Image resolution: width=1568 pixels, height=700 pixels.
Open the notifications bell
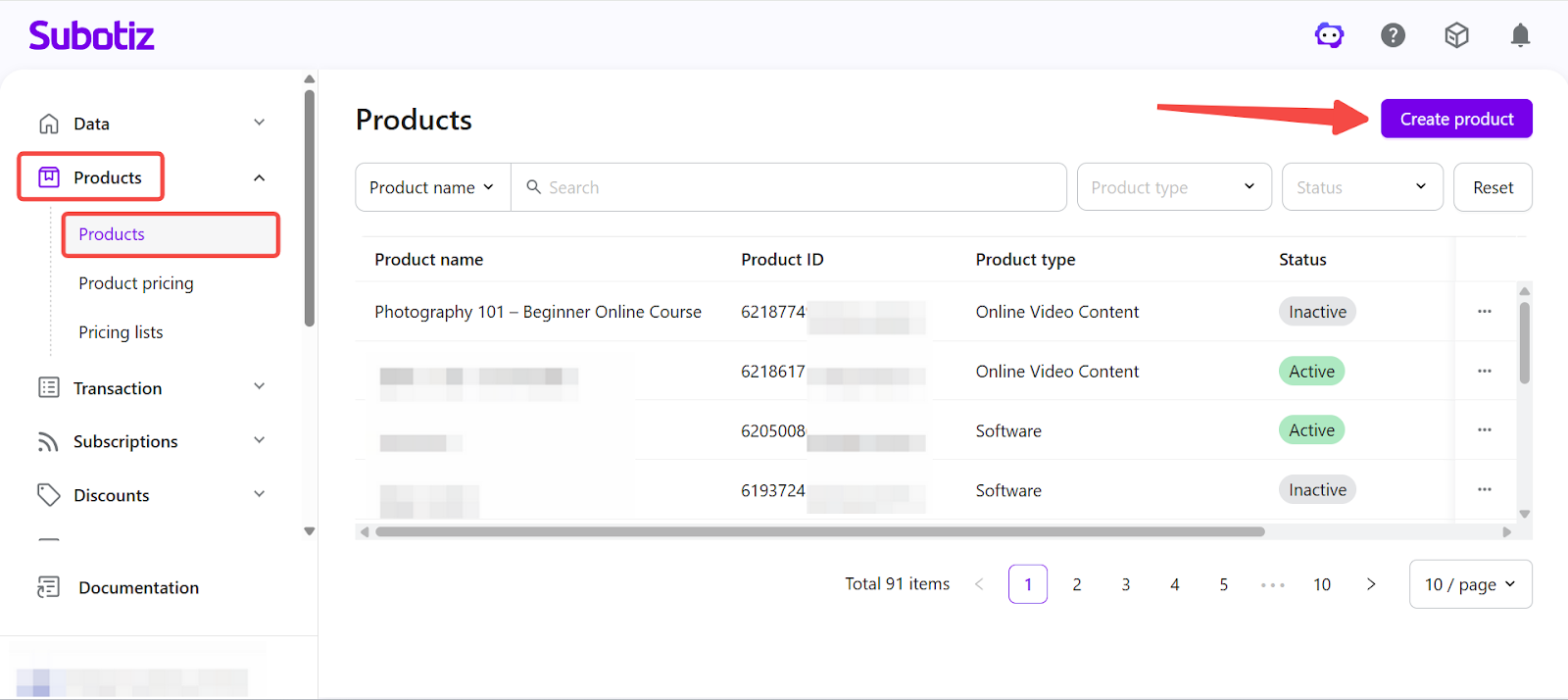point(1520,36)
